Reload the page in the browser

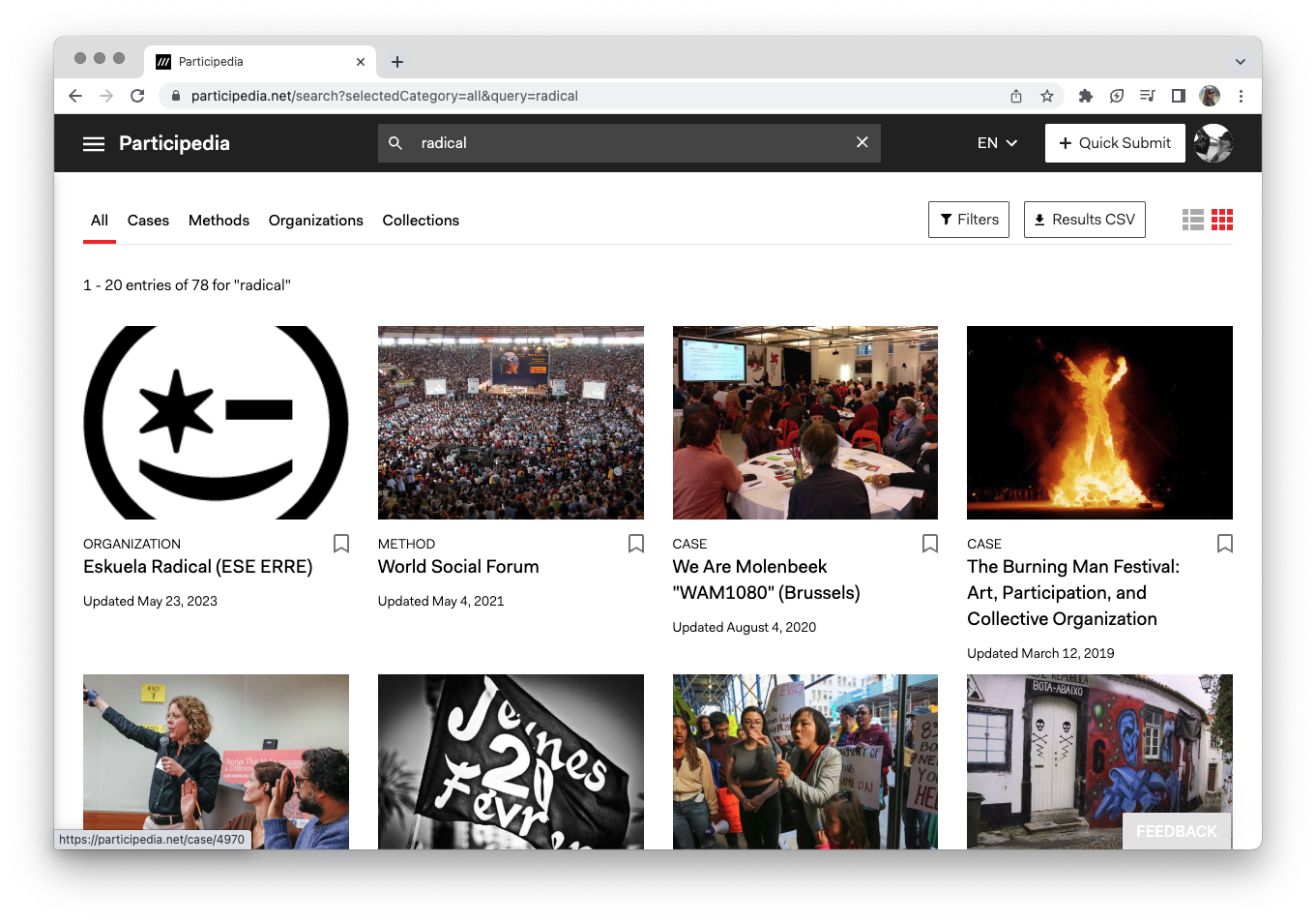pyautogui.click(x=137, y=96)
